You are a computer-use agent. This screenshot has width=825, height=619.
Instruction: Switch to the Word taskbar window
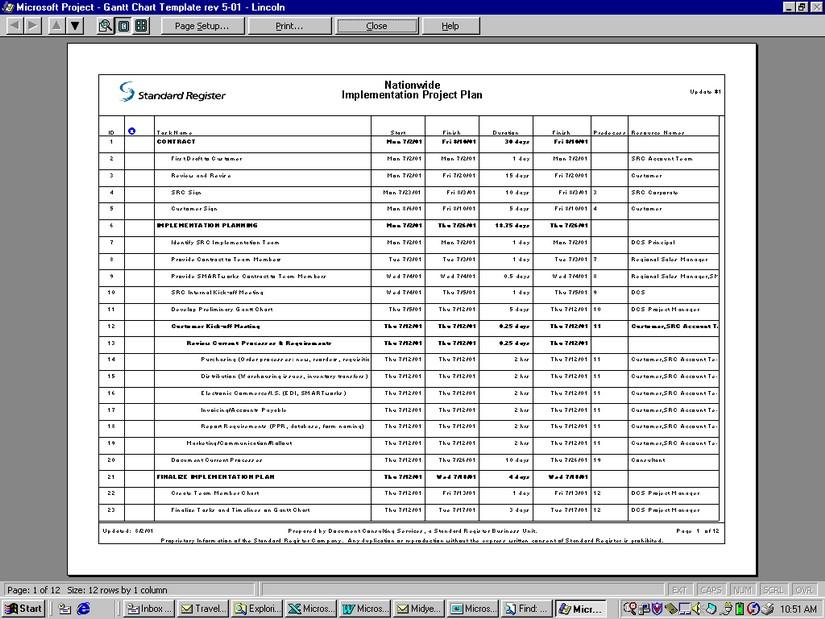[365, 608]
